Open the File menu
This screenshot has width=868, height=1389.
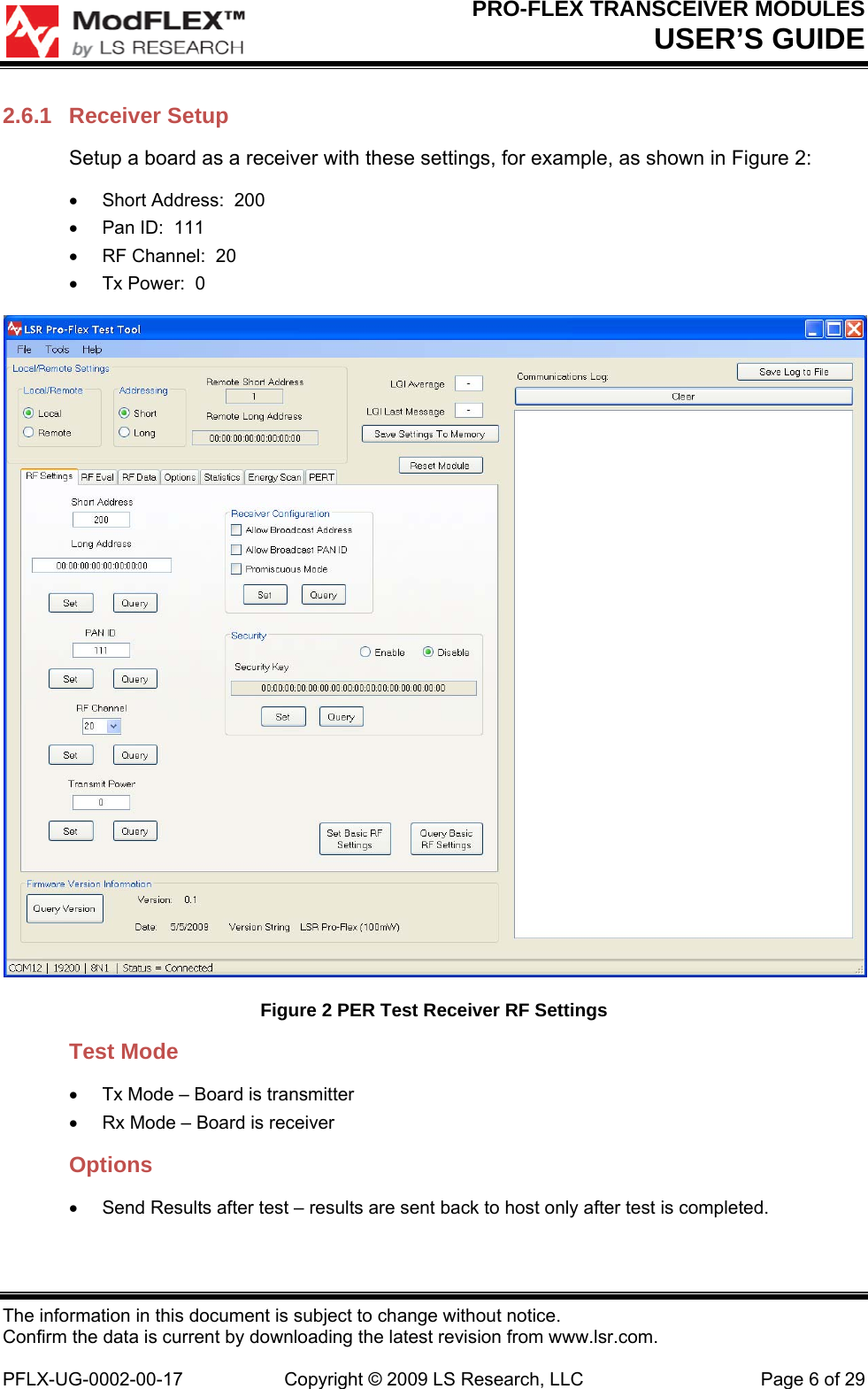coord(24,350)
